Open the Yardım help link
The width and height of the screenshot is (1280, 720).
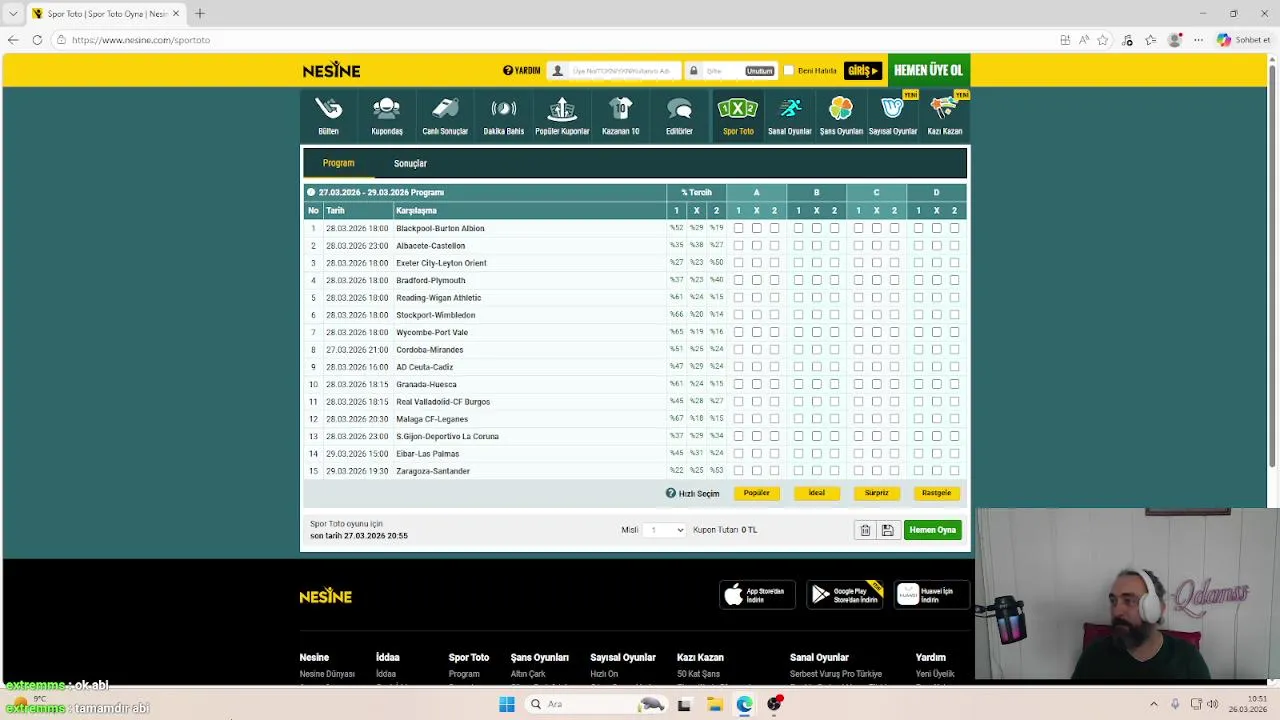point(521,70)
